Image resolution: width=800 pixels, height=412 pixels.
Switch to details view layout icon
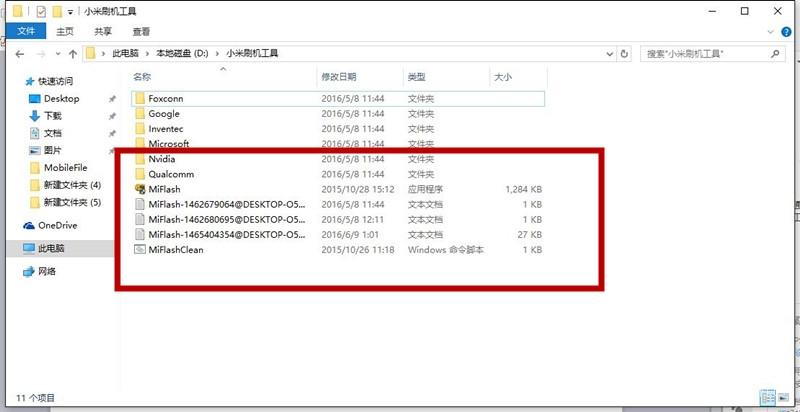pos(767,397)
